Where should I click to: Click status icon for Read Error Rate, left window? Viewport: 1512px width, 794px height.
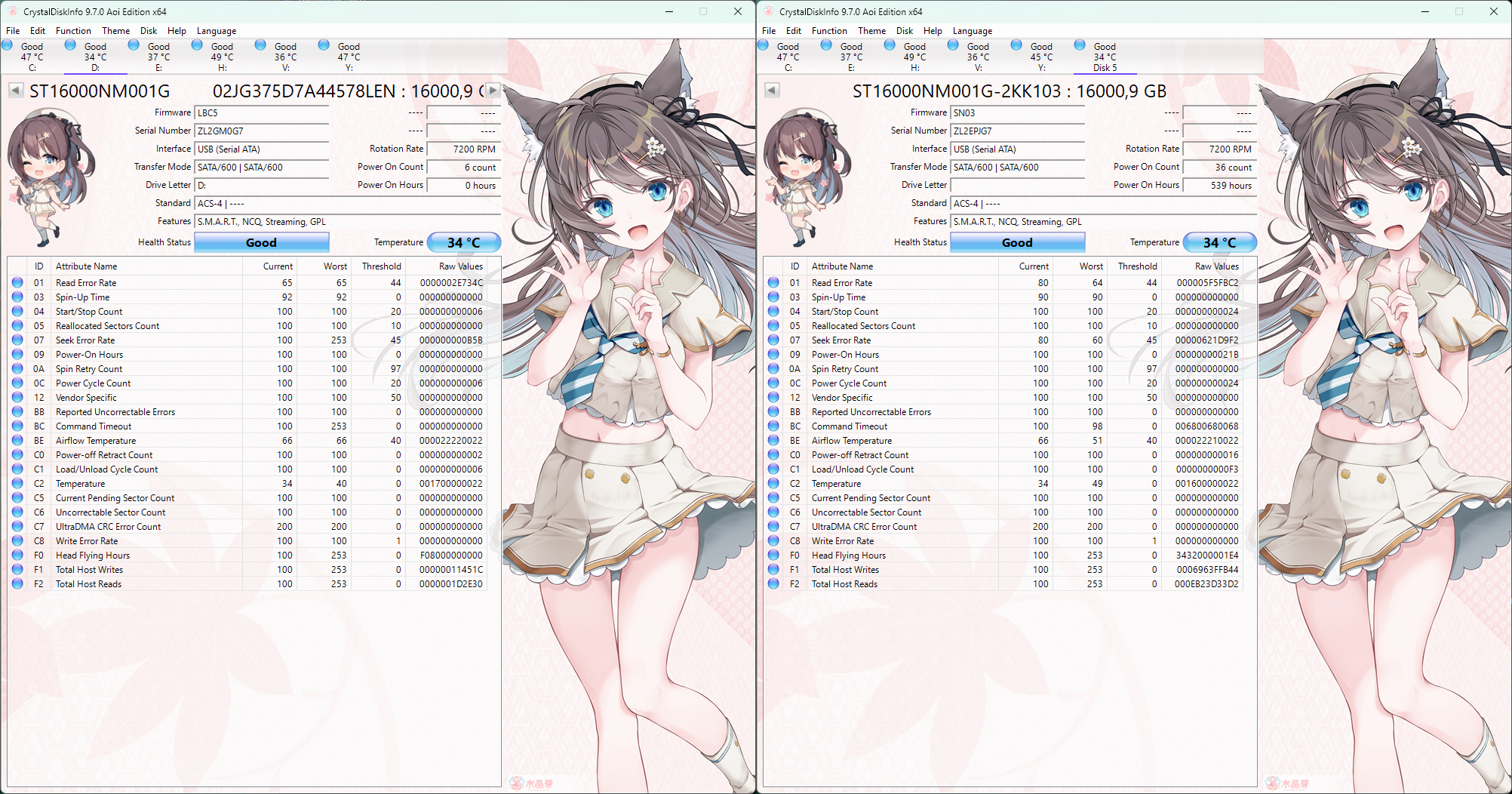tap(17, 283)
